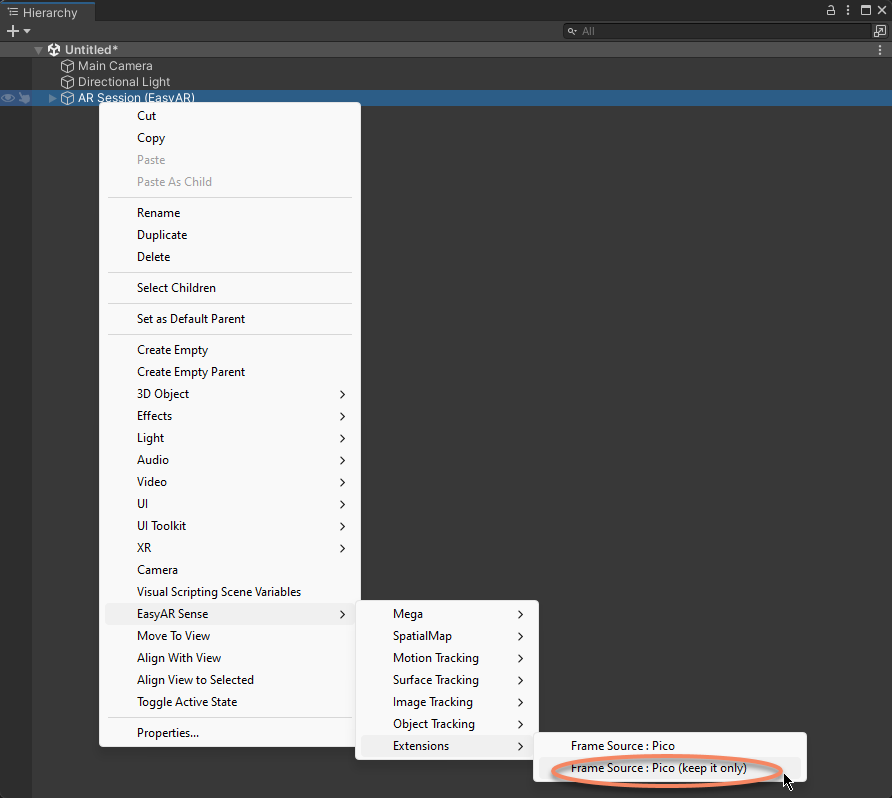This screenshot has height=798, width=892.
Task: Switch to the Hierarchy tab
Action: pyautogui.click(x=48, y=13)
